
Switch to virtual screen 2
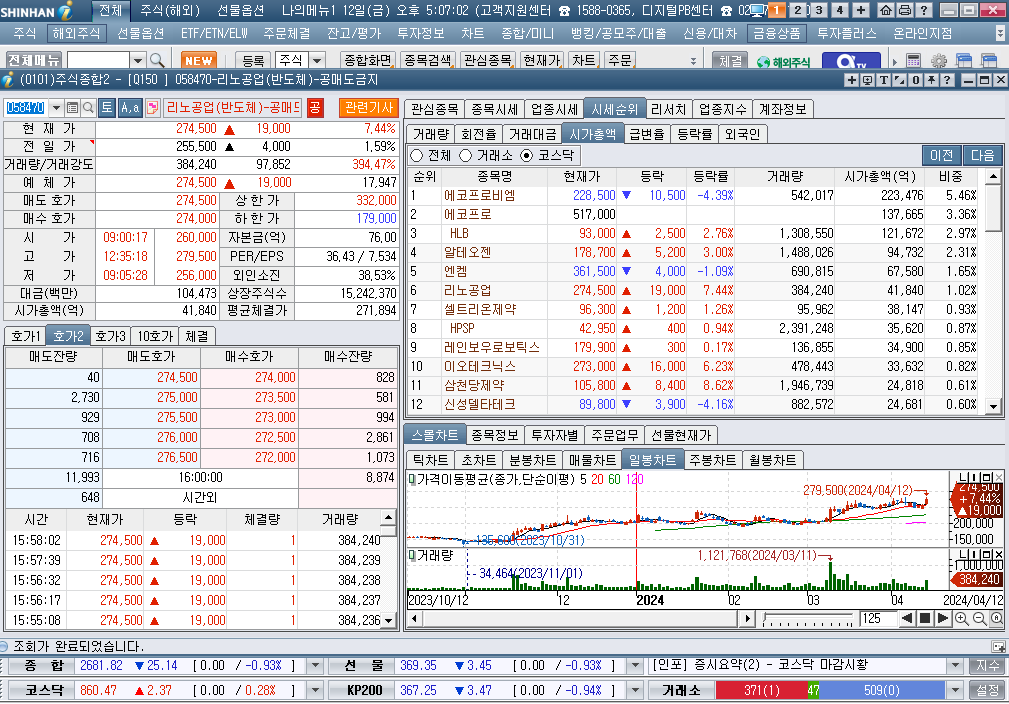click(x=798, y=10)
